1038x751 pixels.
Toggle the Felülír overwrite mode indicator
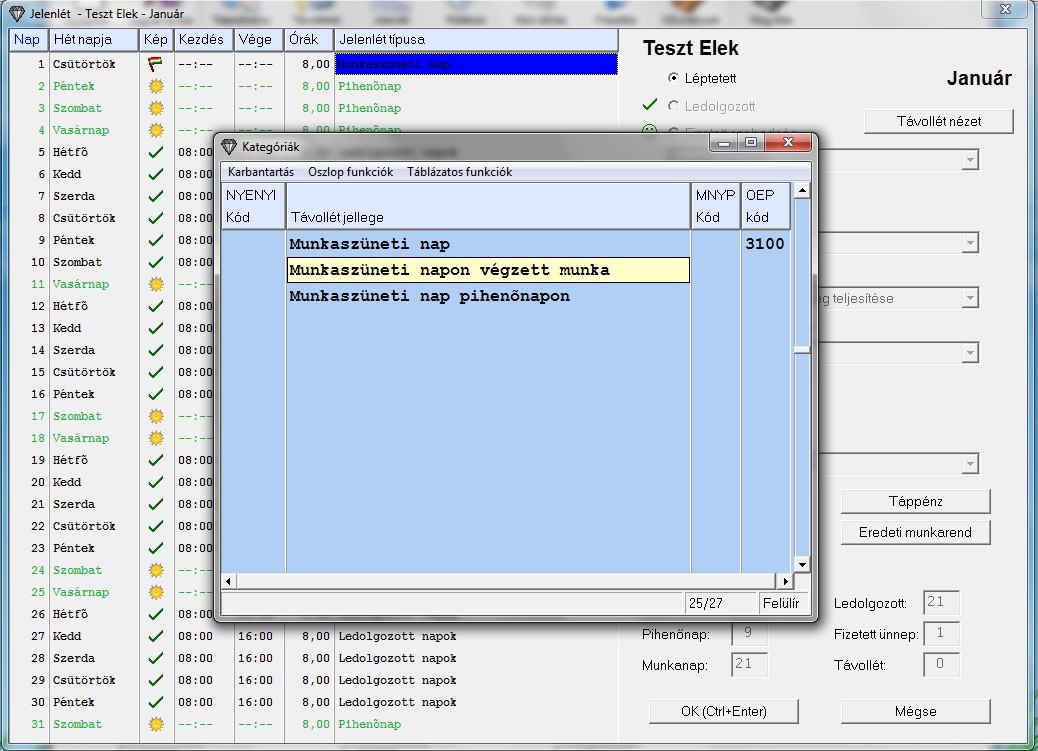[781, 603]
